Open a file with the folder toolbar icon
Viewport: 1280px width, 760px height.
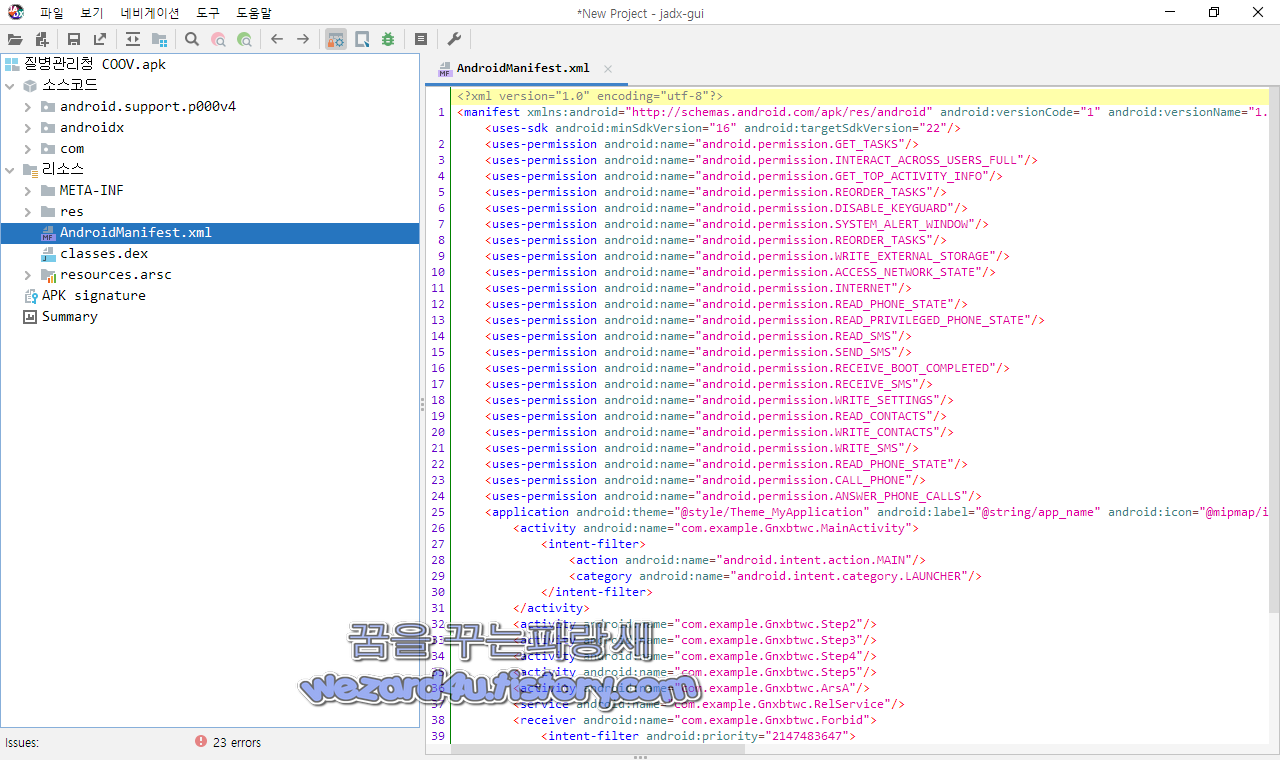15,39
